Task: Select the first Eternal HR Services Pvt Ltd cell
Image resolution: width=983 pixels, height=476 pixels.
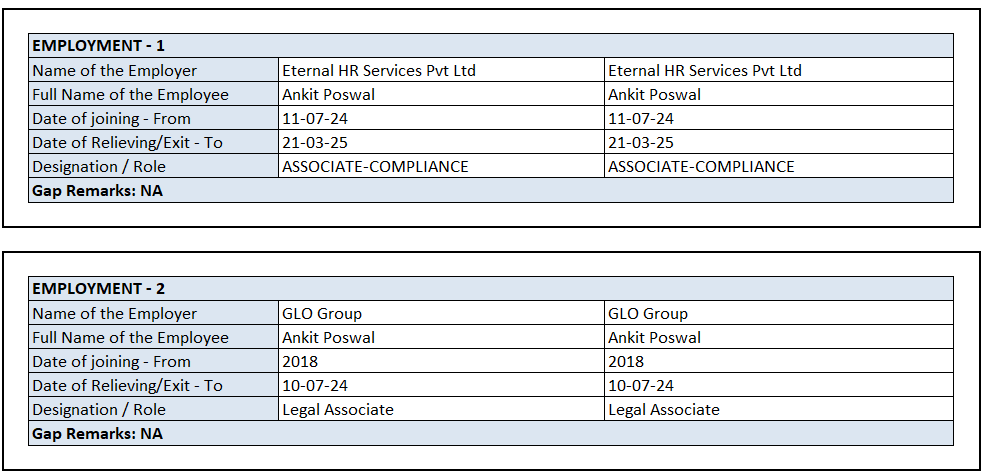Action: click(x=379, y=71)
